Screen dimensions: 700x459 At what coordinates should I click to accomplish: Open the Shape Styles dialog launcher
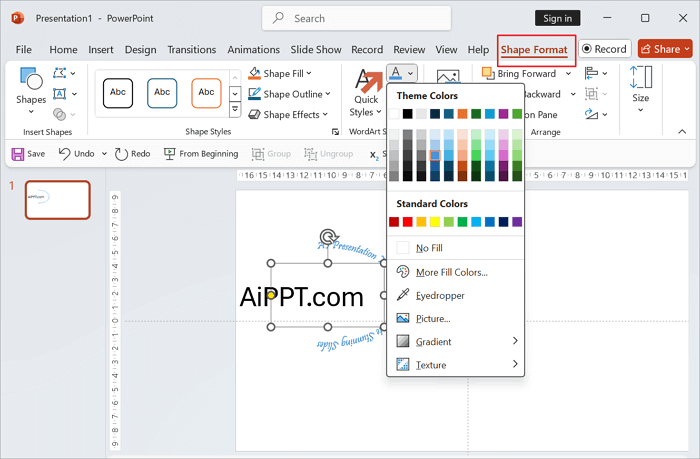tap(335, 132)
